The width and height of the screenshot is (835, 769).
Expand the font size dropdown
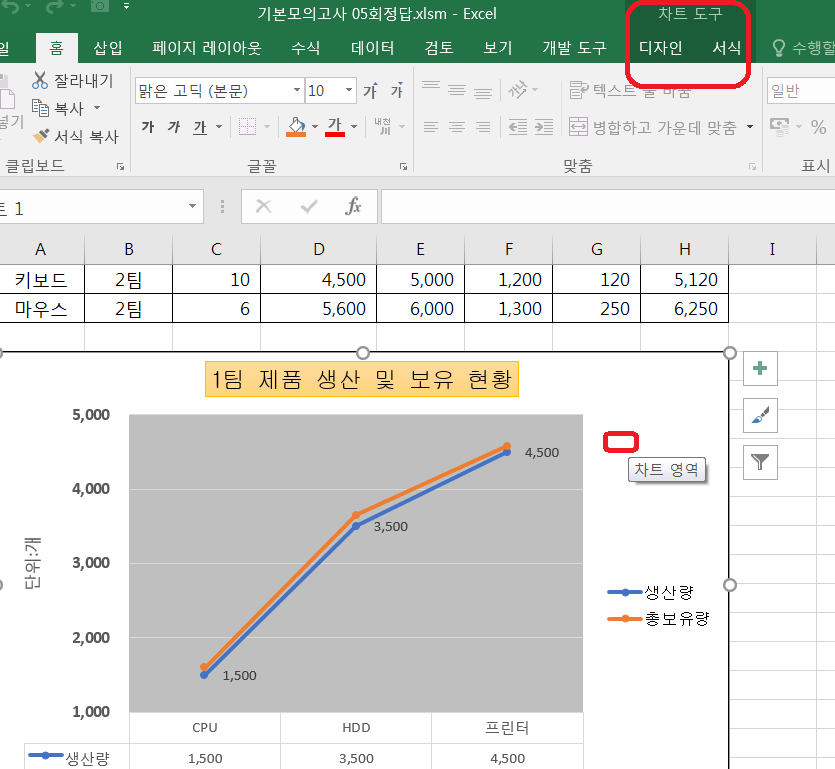(x=350, y=91)
